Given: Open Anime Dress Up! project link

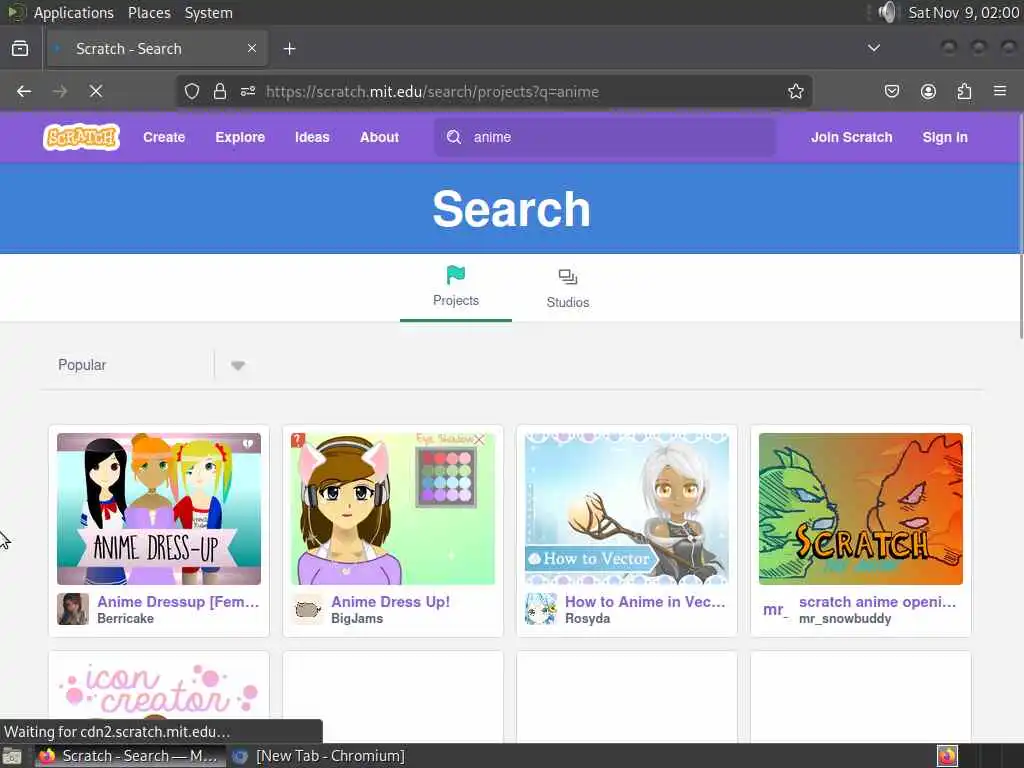Looking at the screenshot, I should coord(391,601).
